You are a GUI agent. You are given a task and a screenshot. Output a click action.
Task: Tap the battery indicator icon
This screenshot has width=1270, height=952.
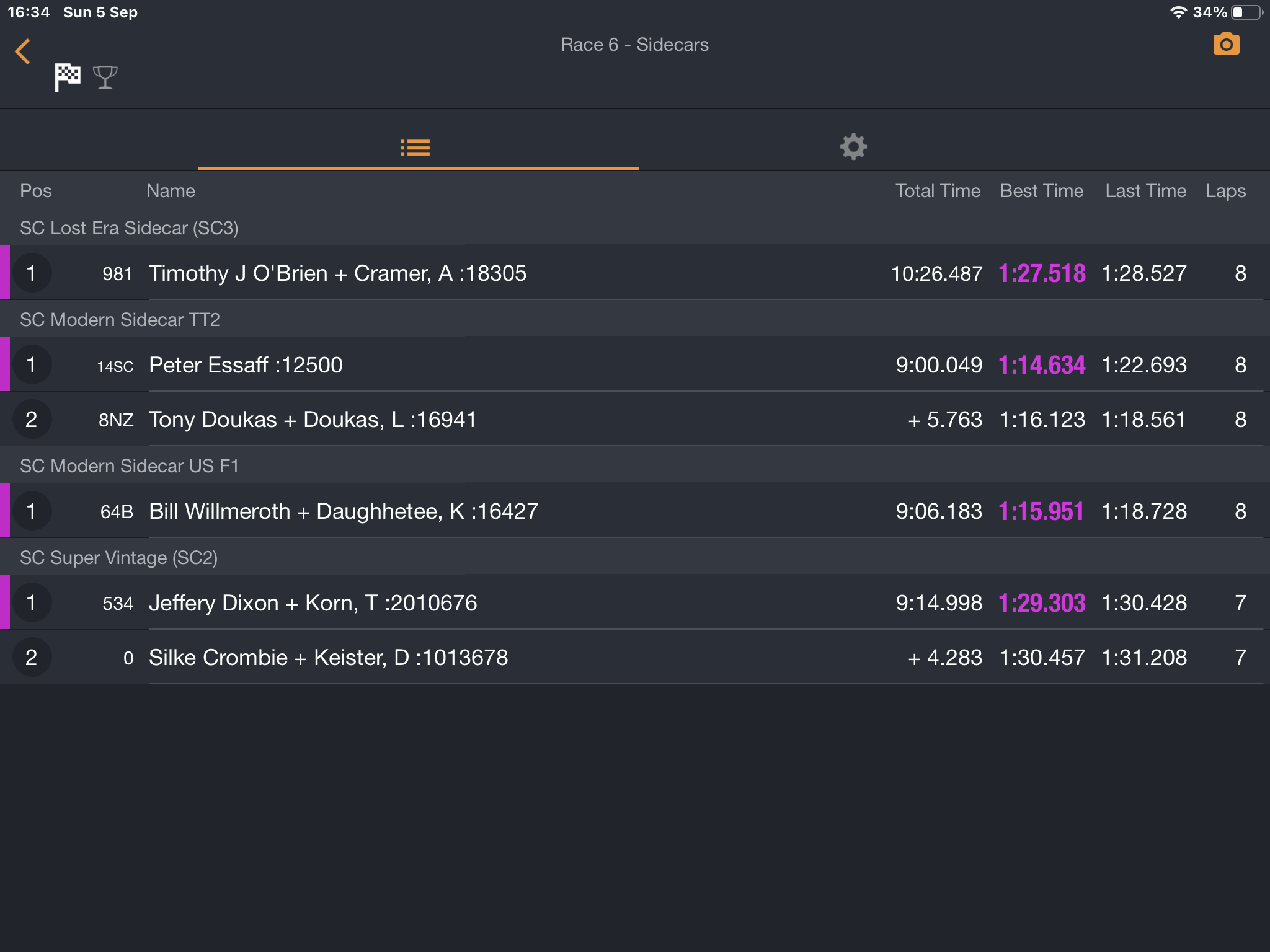click(x=1247, y=12)
